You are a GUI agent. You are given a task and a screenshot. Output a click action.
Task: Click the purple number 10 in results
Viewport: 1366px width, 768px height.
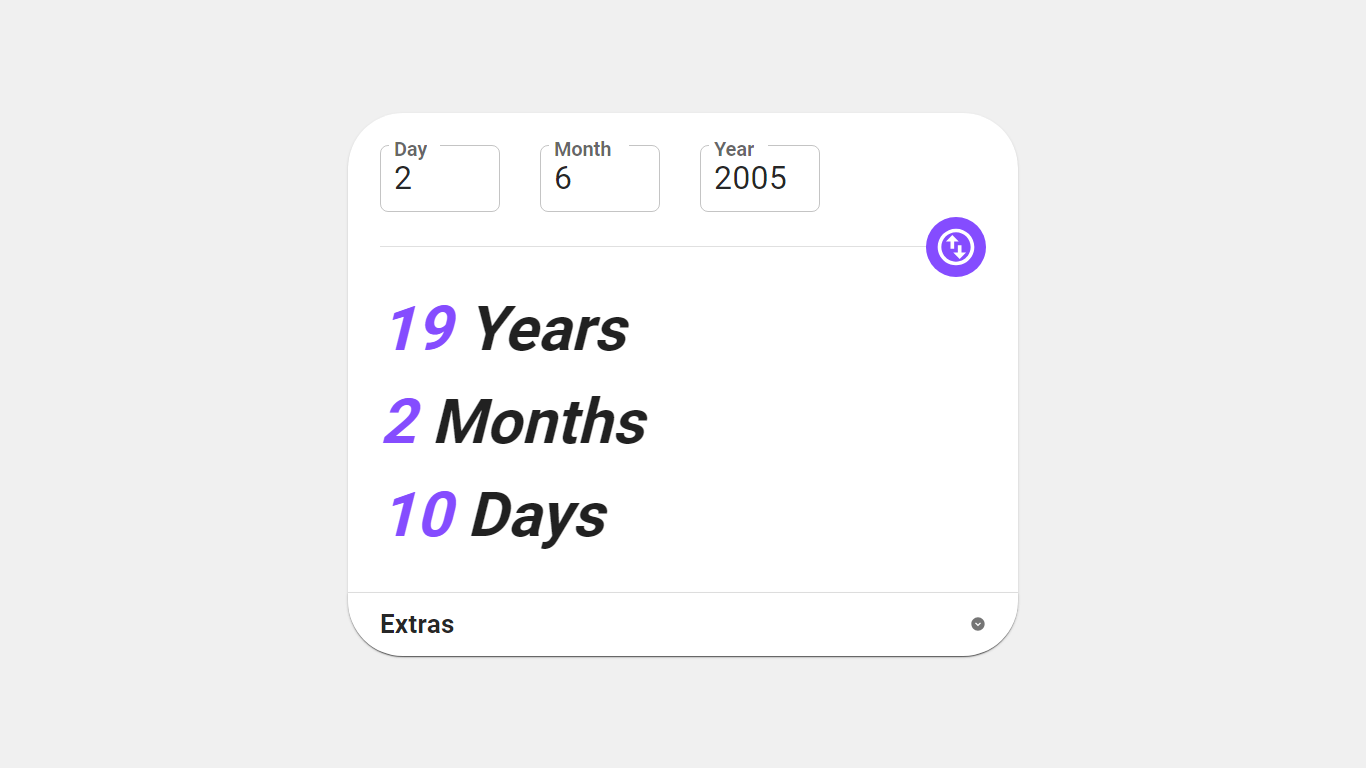[421, 515]
